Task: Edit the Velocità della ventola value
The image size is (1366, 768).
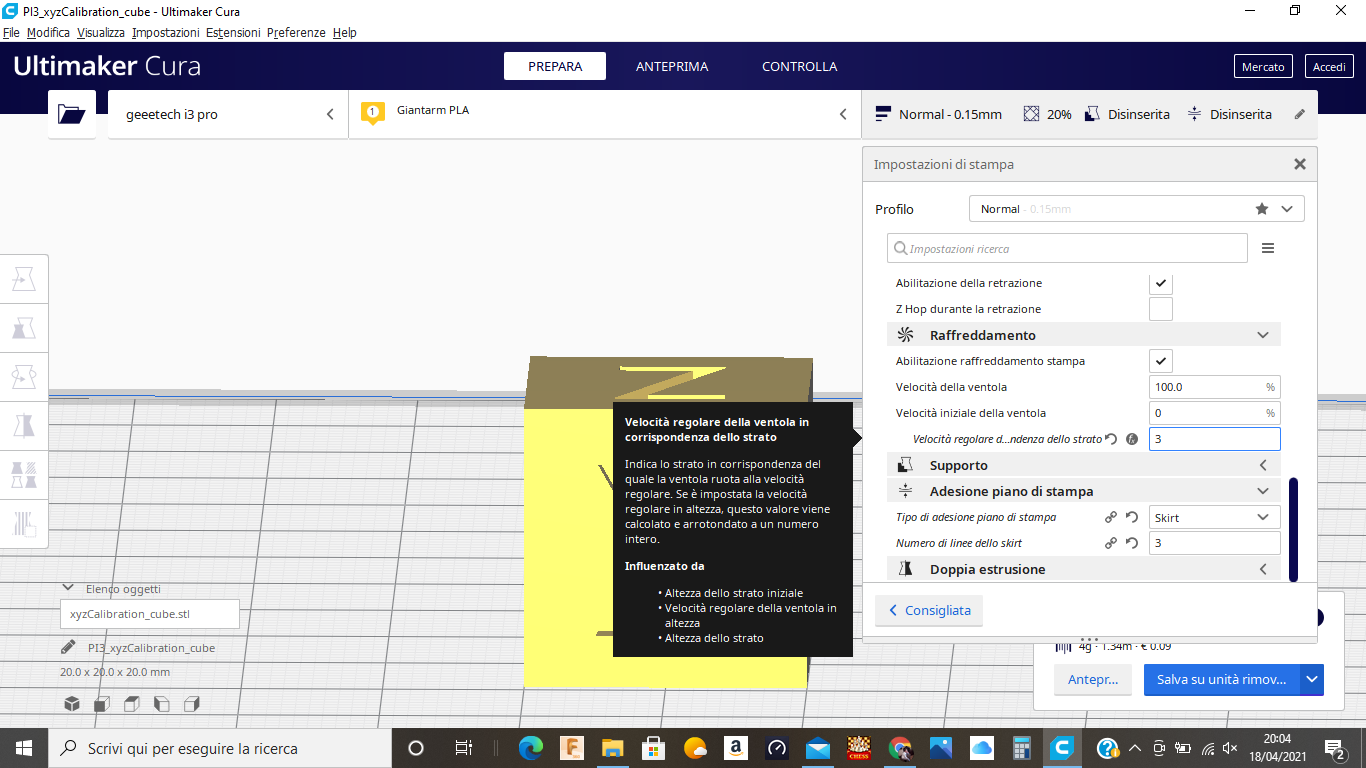Action: (1215, 387)
